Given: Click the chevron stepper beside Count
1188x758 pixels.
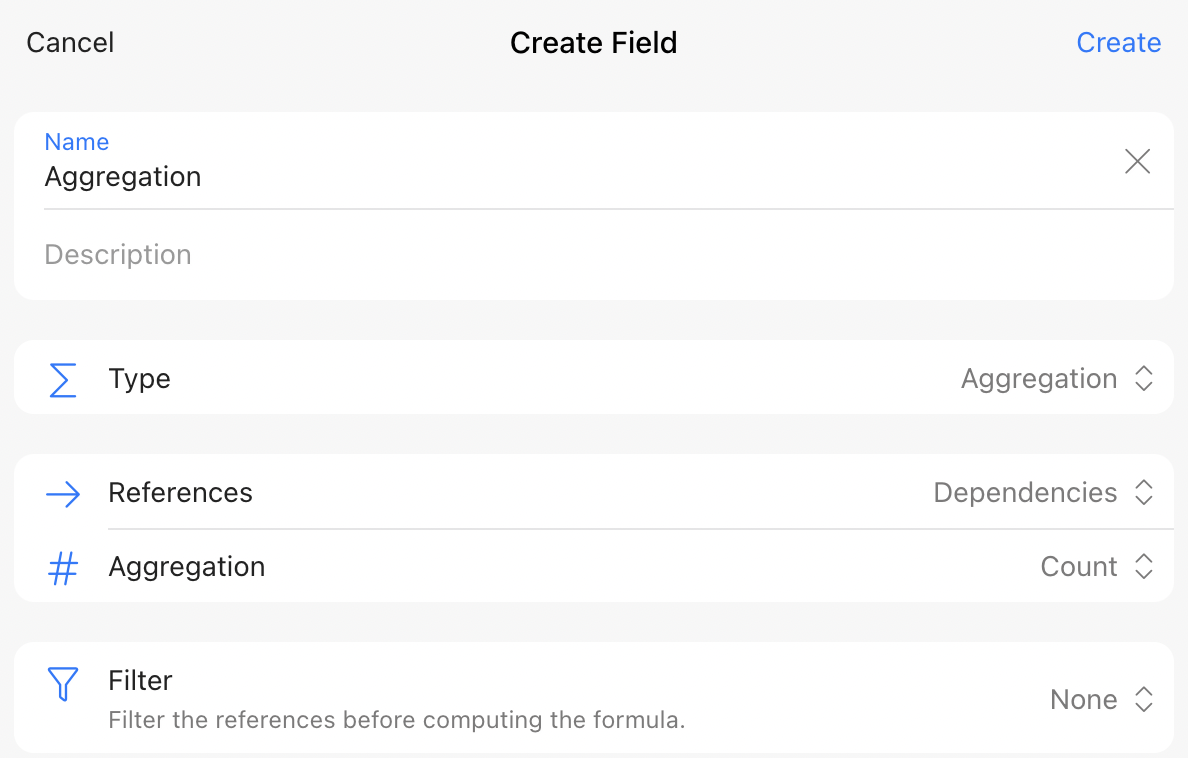Looking at the screenshot, I should coord(1144,567).
